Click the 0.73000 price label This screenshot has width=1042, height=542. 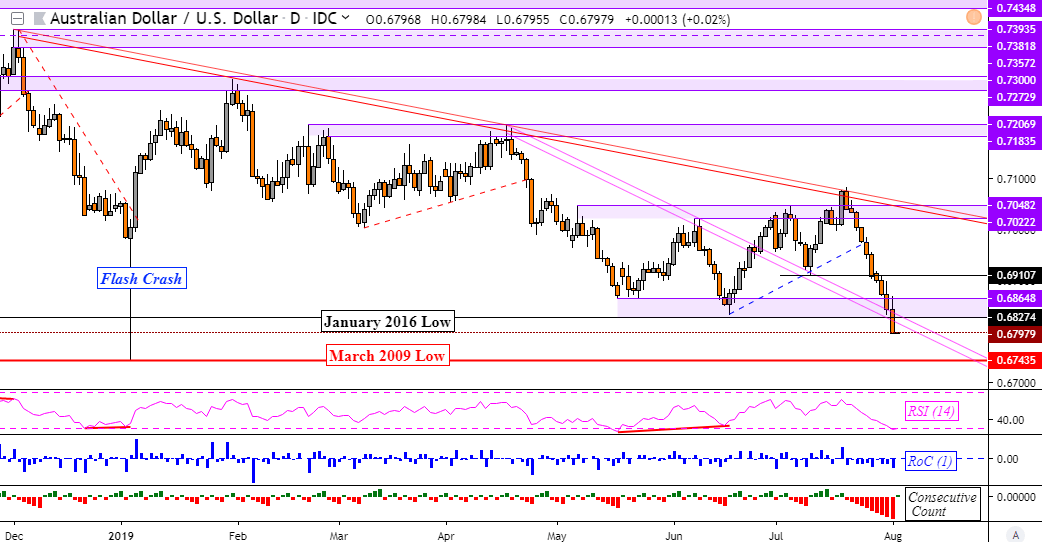(1016, 80)
